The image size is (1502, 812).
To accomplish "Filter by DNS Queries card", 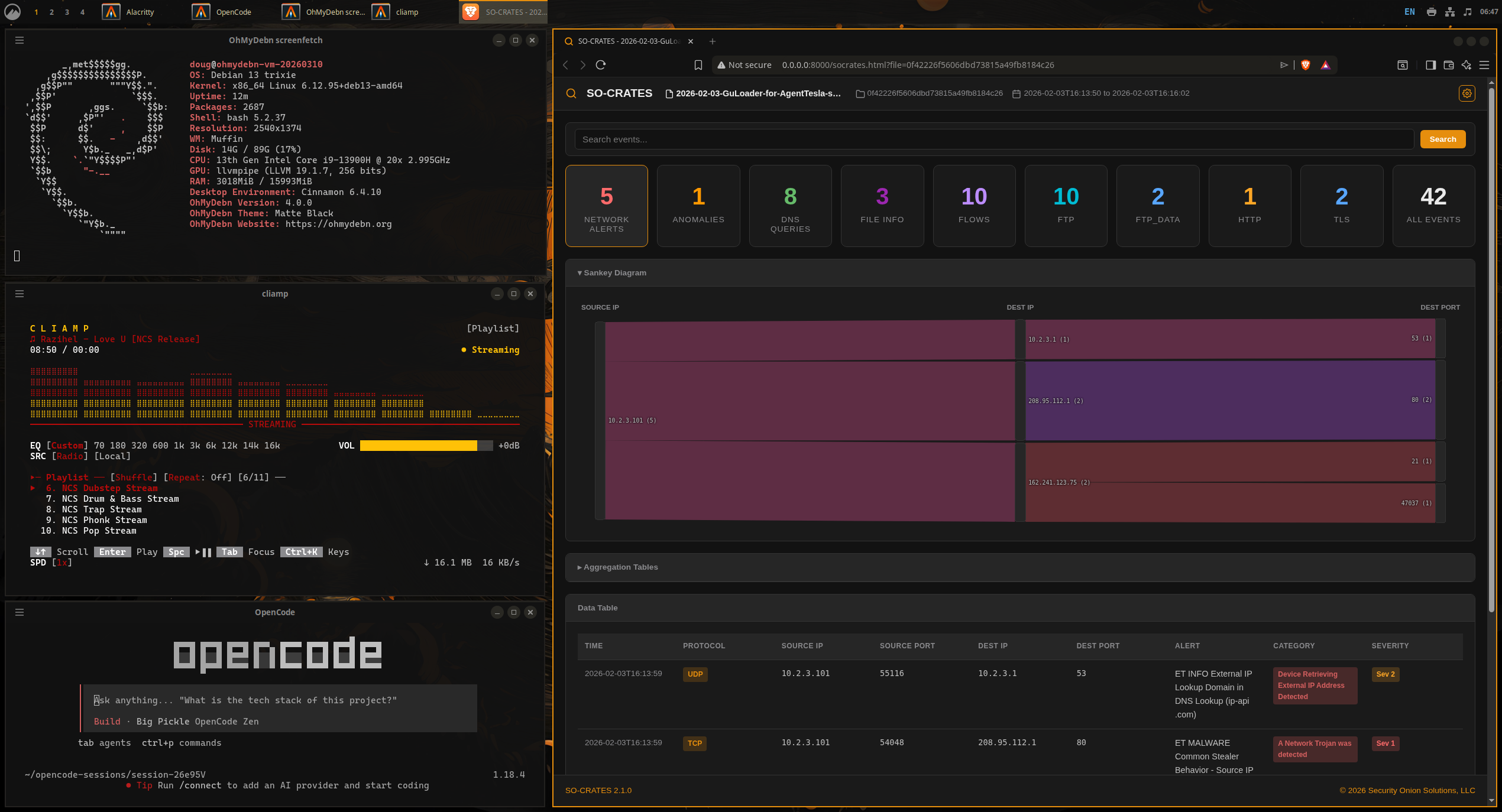I will 790,206.
